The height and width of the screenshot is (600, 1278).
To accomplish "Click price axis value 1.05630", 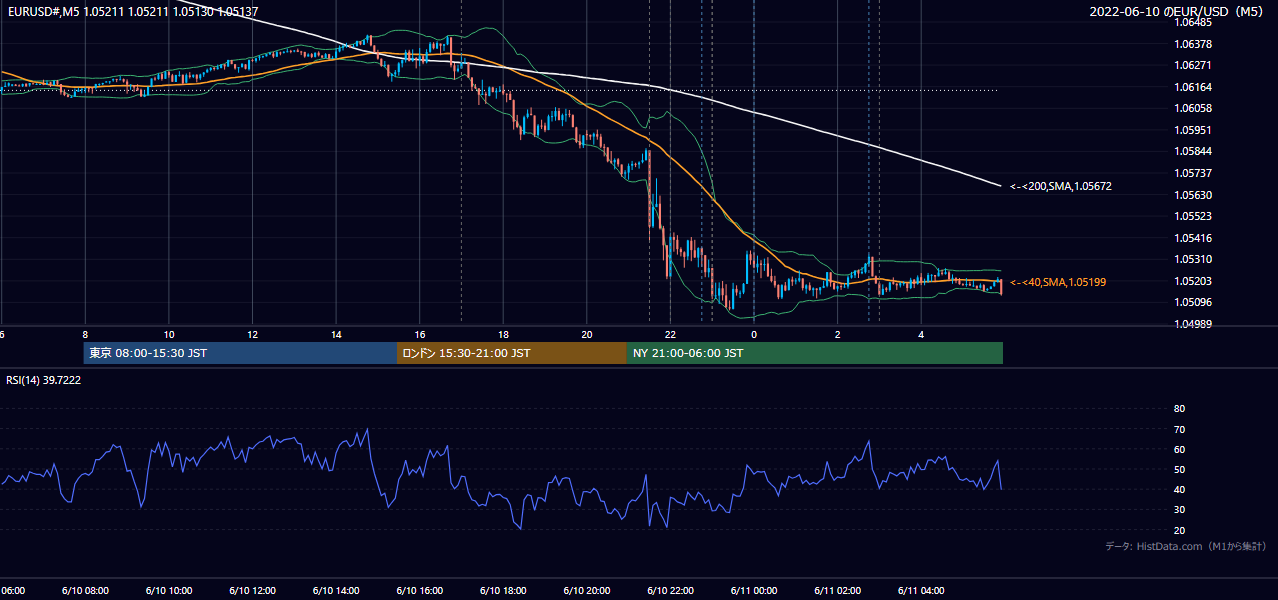I will [1193, 195].
